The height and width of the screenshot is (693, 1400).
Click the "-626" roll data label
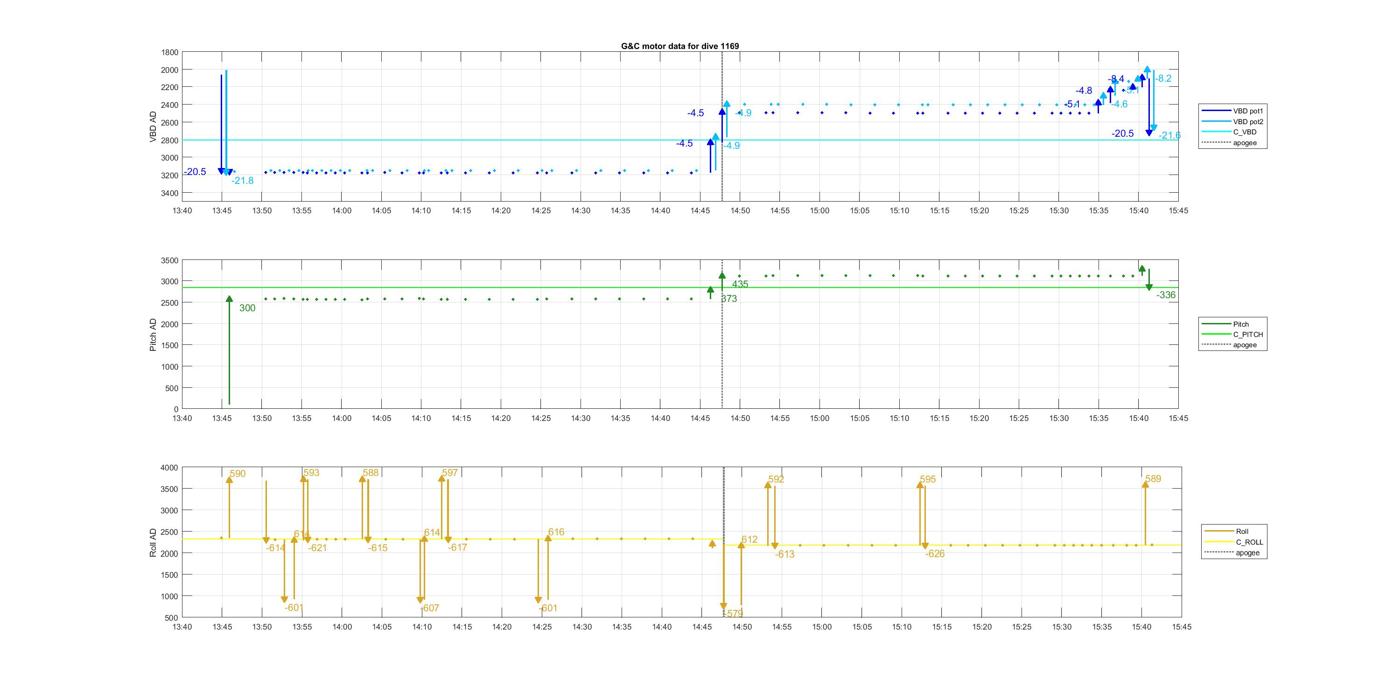[x=935, y=554]
